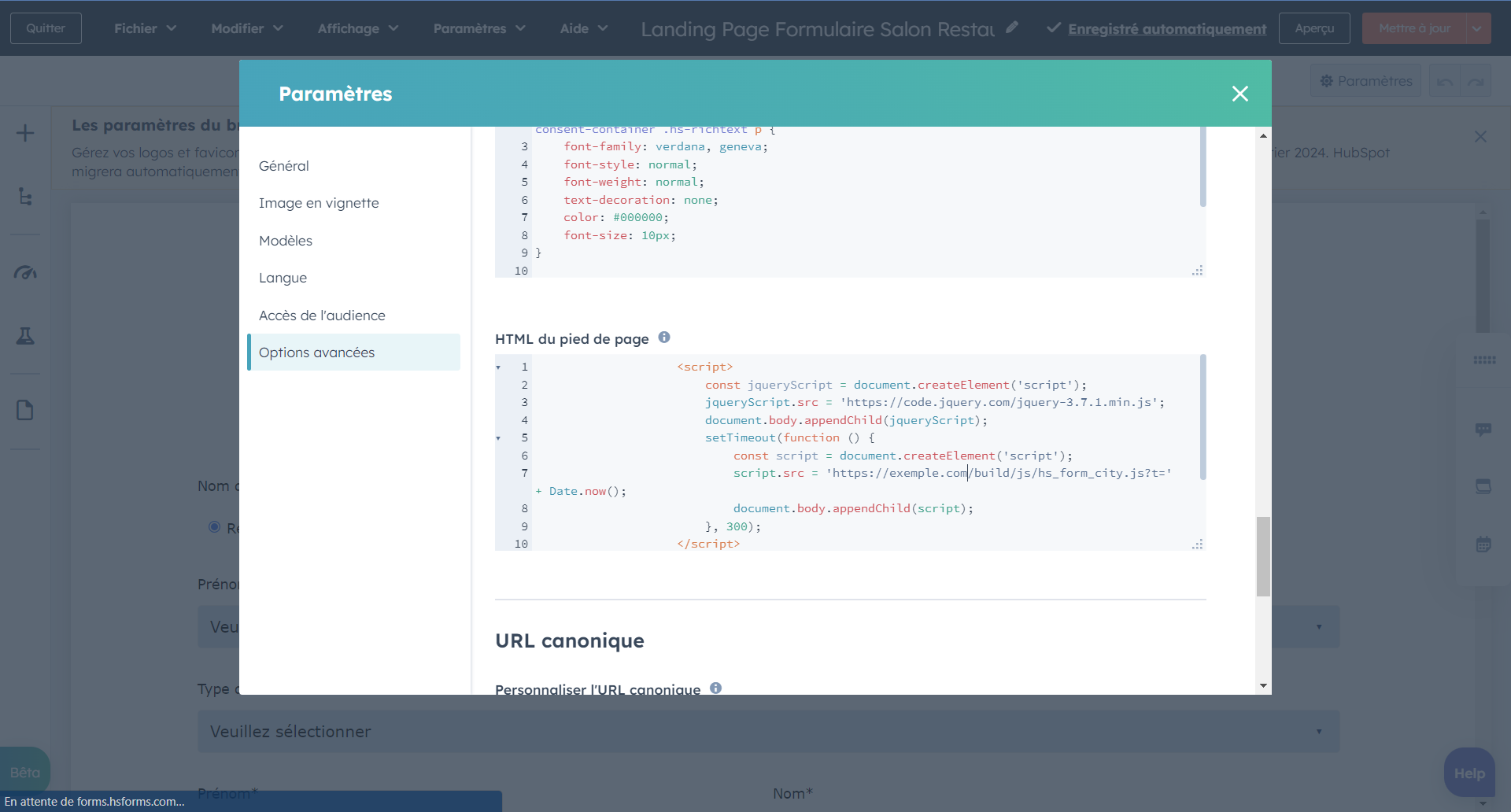Click into the CSS editor font-size line
Screen dimensions: 1511x812
point(619,235)
